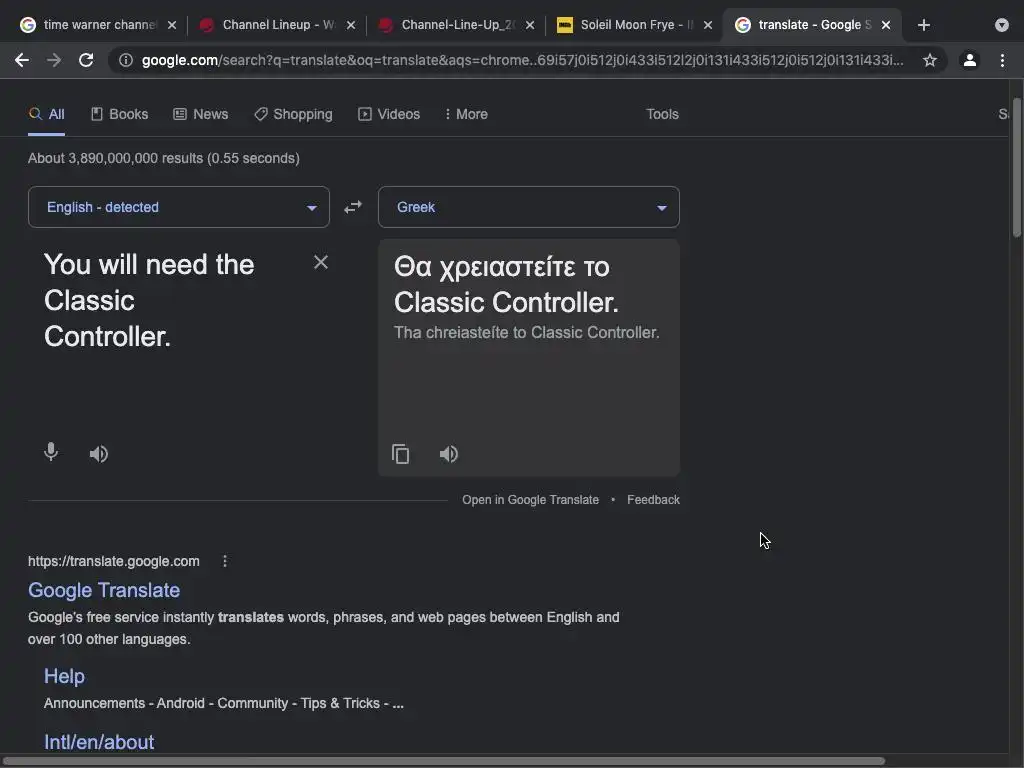Close the 'translate - Google' tab
Image resolution: width=1024 pixels, height=768 pixels.
point(886,25)
